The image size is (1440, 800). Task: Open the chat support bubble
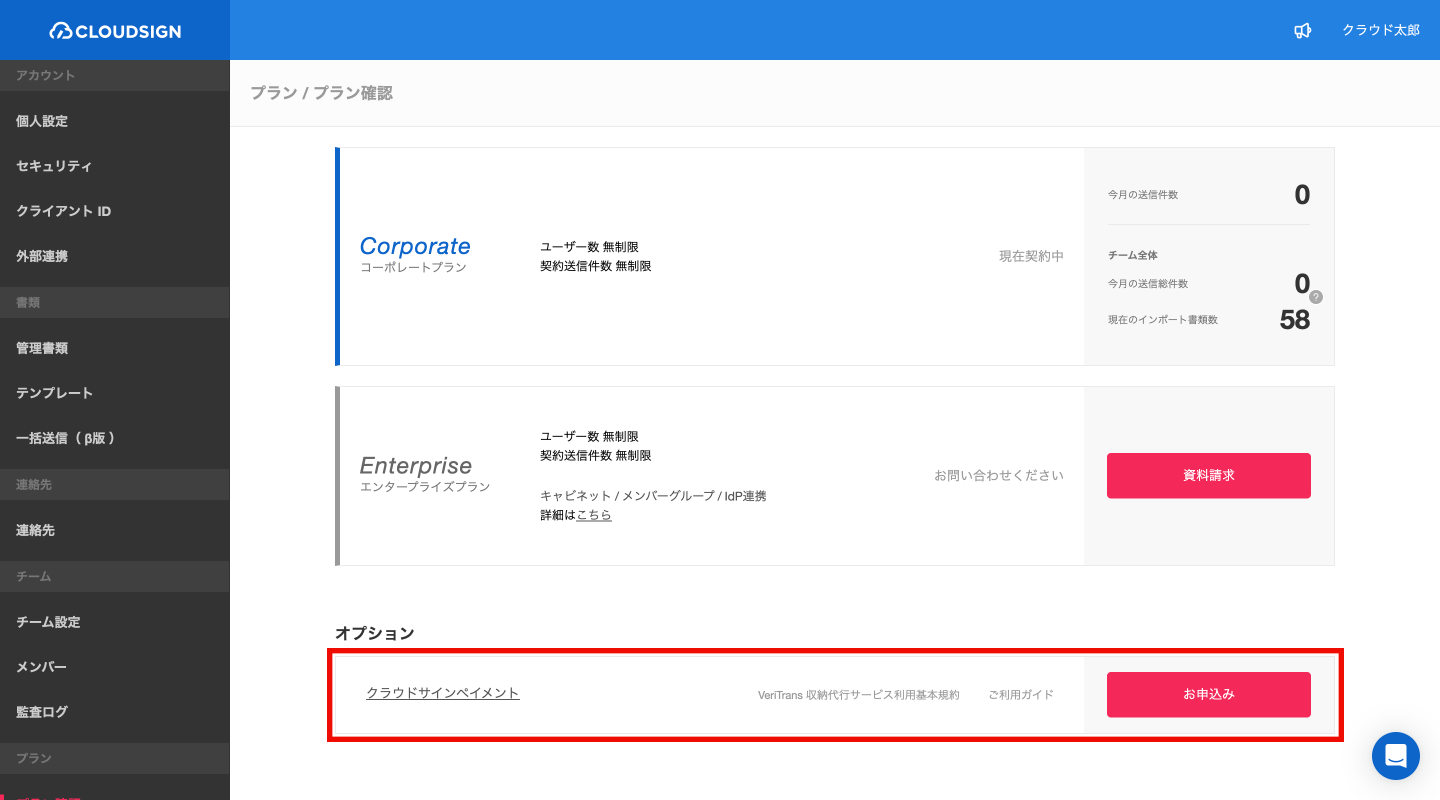[x=1396, y=756]
